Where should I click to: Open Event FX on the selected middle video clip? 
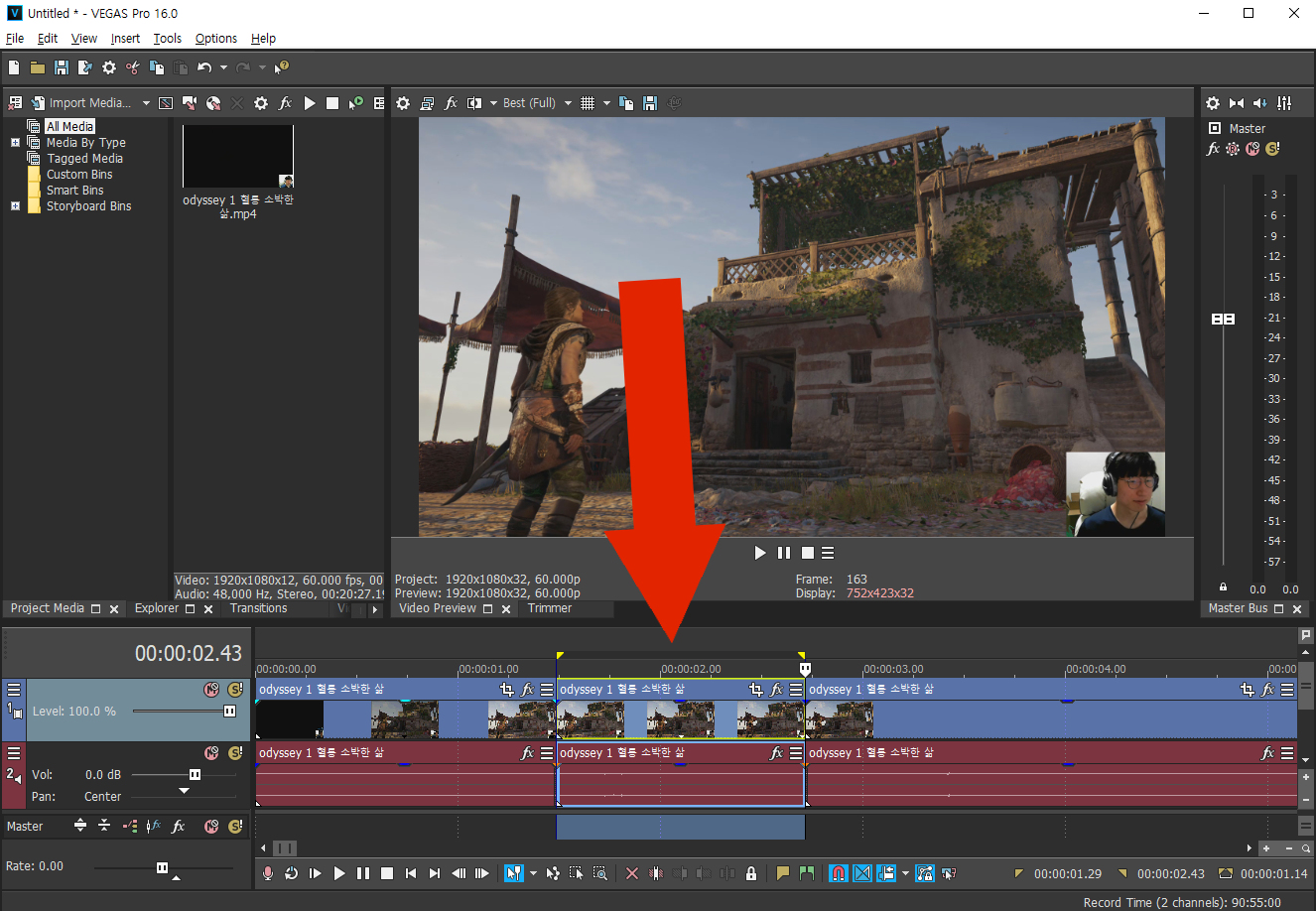click(776, 689)
